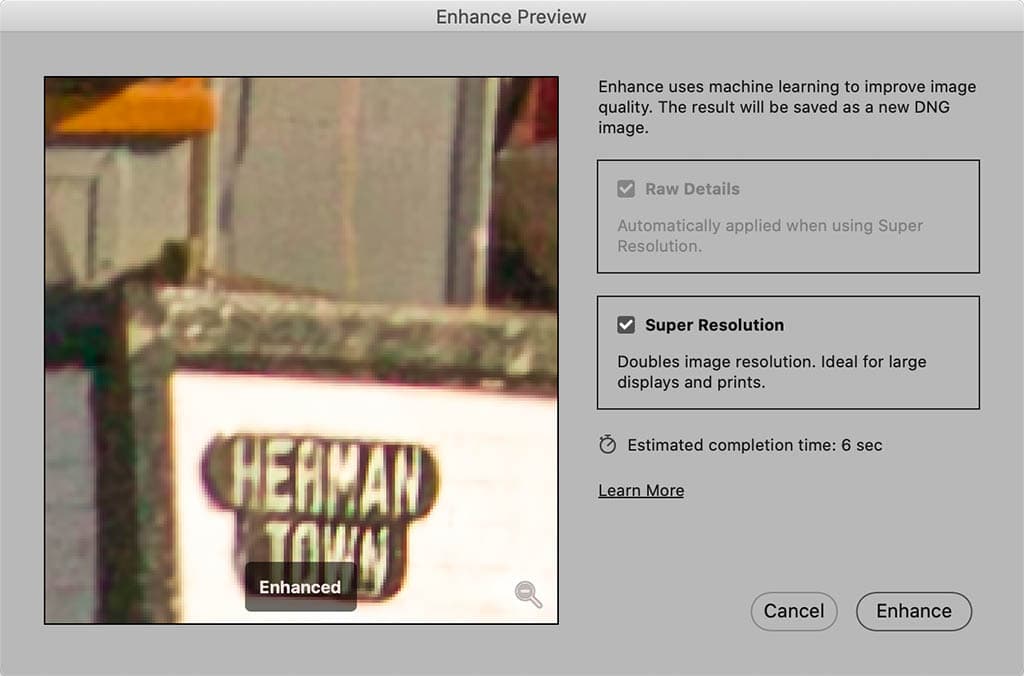
Task: Click the 'Super Resolution' label text
Action: click(714, 325)
